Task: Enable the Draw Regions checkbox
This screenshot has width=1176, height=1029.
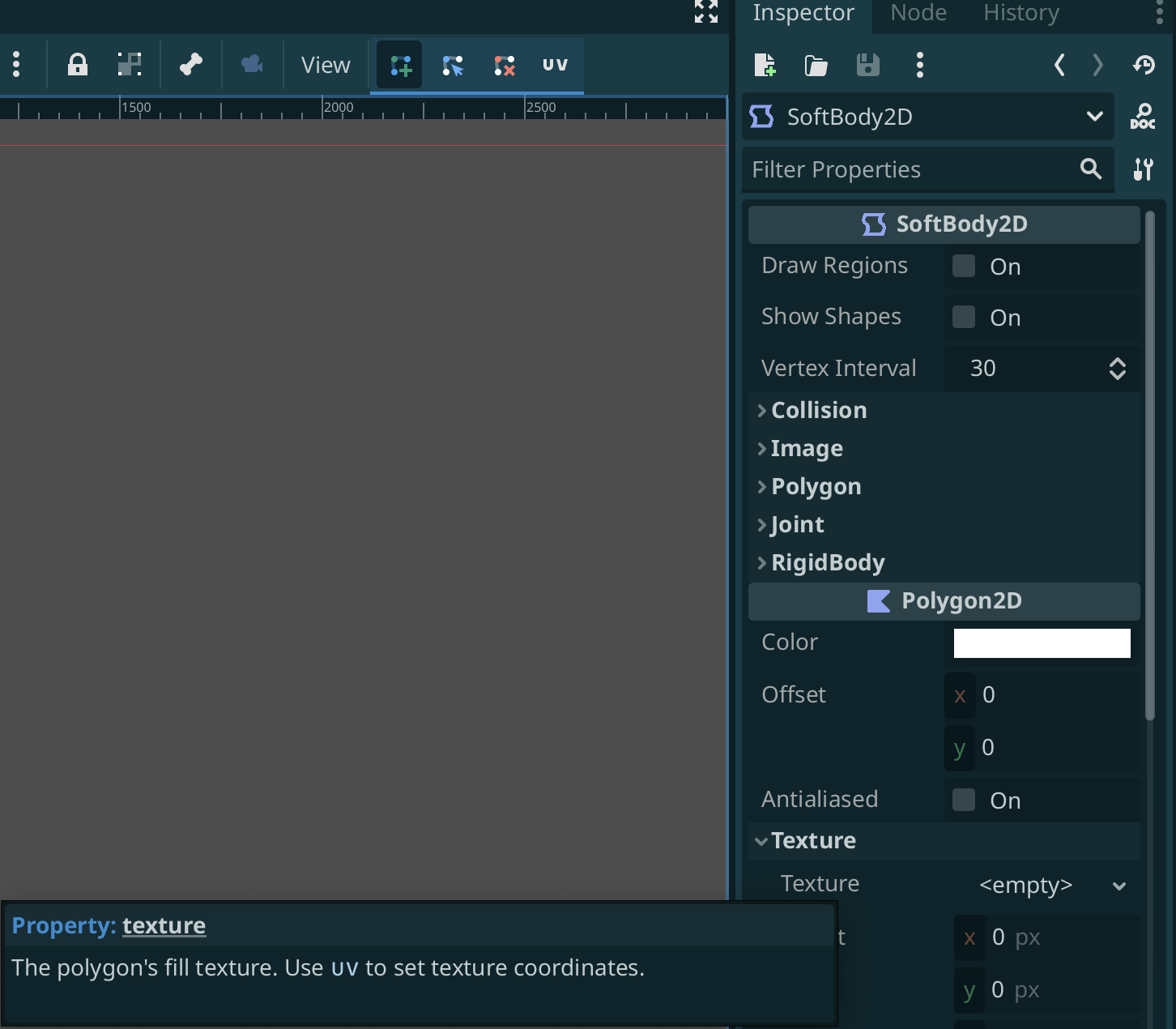Action: 964,266
